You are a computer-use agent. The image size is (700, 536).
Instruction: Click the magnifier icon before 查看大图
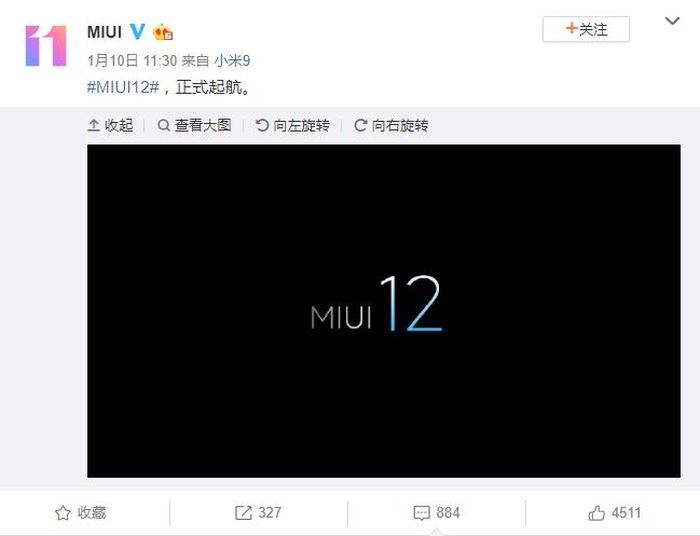(x=164, y=125)
